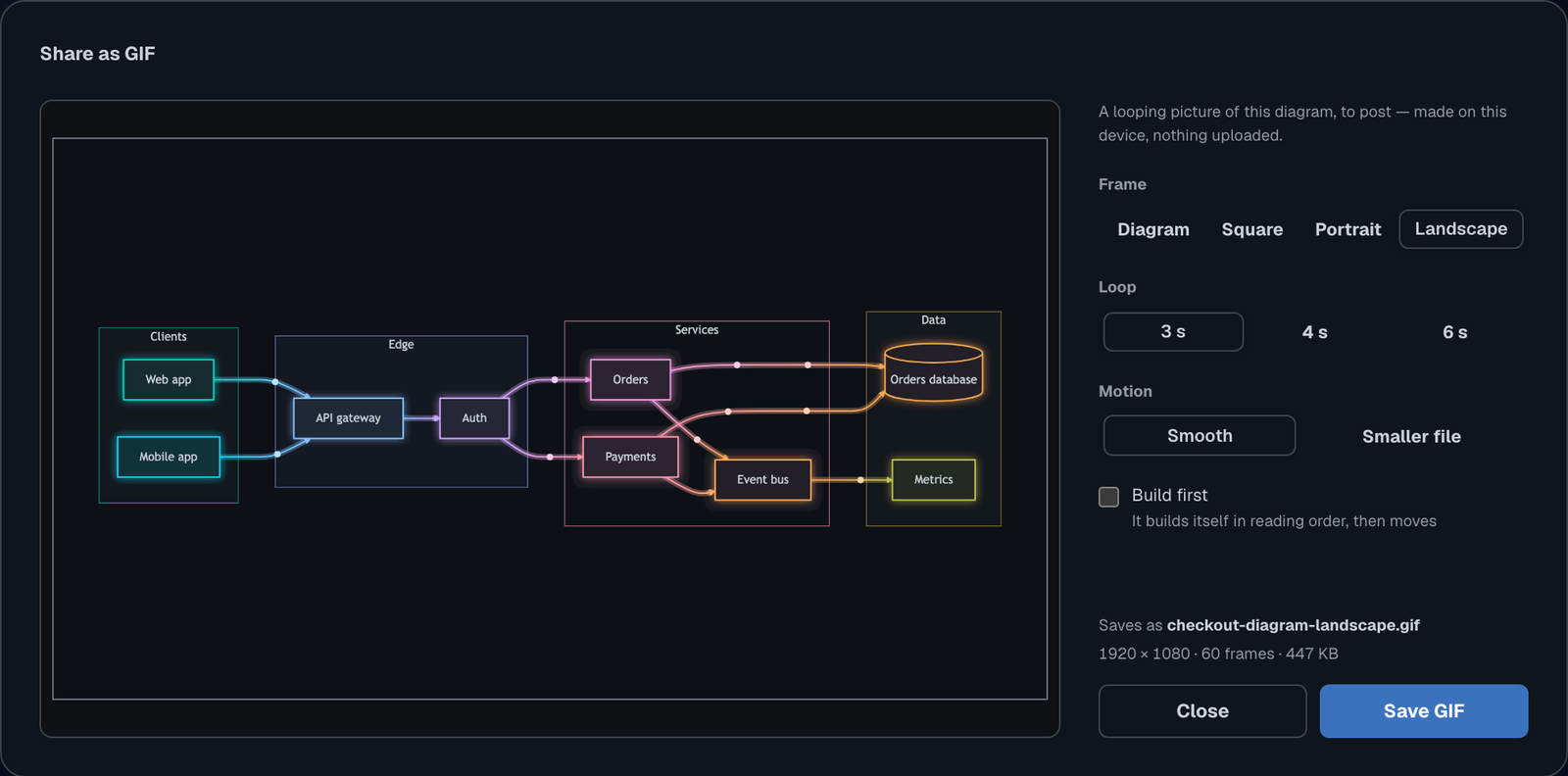Click the 1920 × 1080 size info text

tap(1145, 654)
